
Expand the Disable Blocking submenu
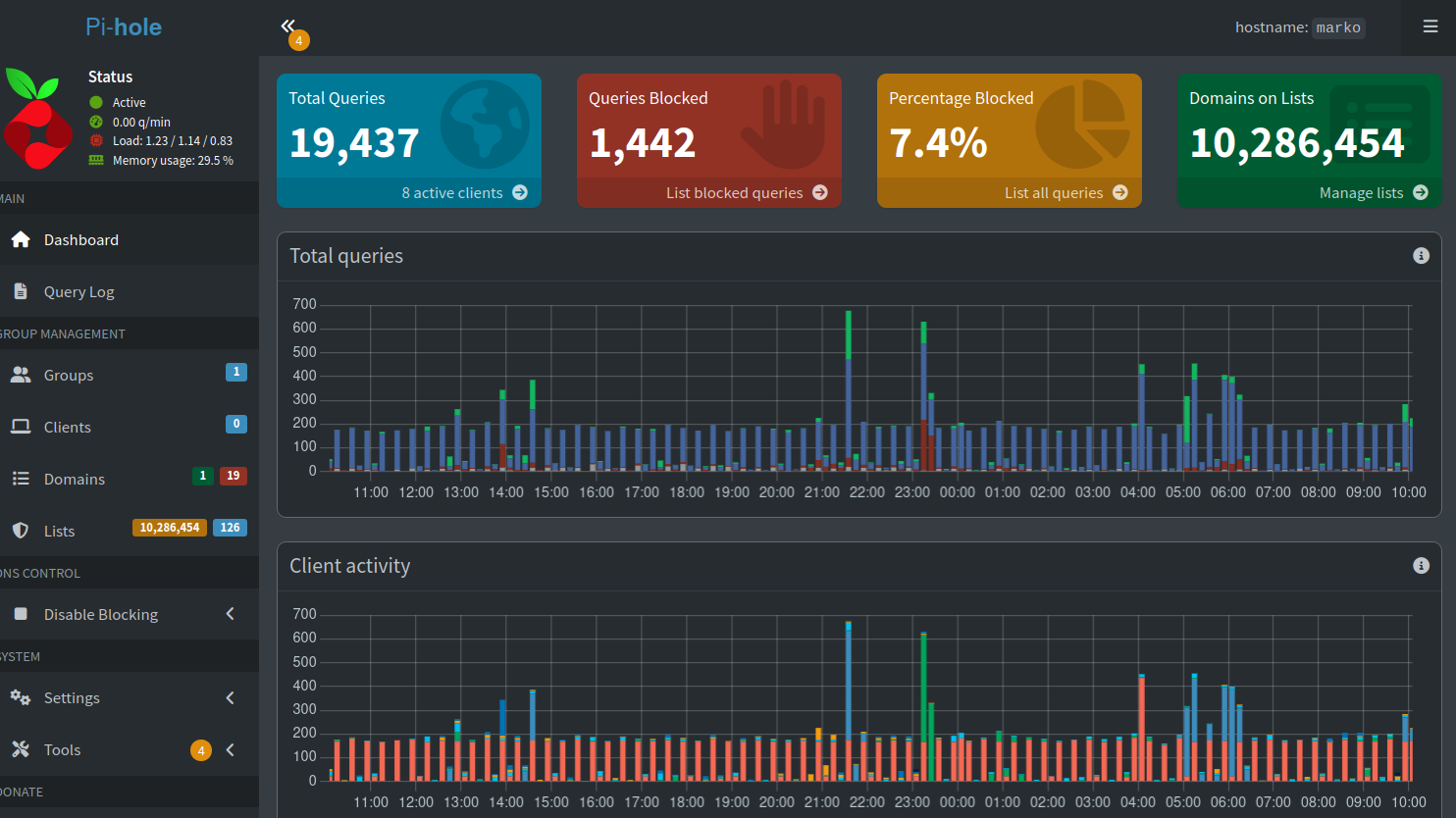231,614
